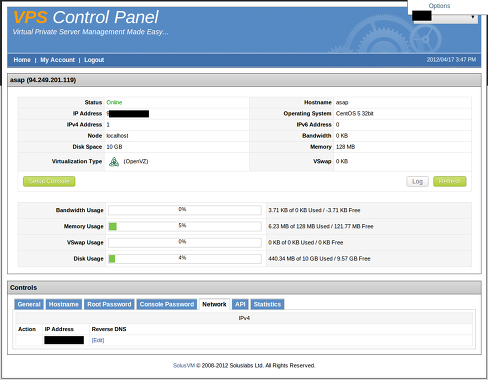This screenshot has width=488, height=380.
Task: Log out via the Logout link
Action: tap(94, 60)
